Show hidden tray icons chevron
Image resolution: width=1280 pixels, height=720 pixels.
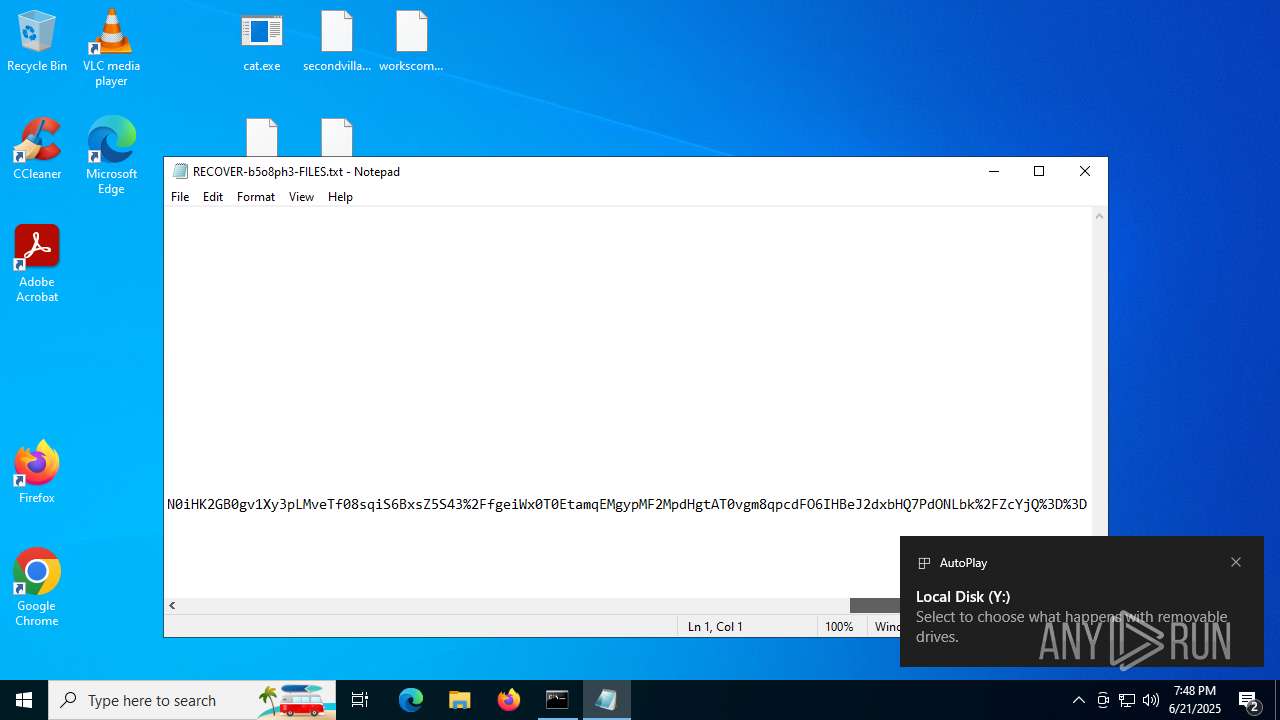1078,700
